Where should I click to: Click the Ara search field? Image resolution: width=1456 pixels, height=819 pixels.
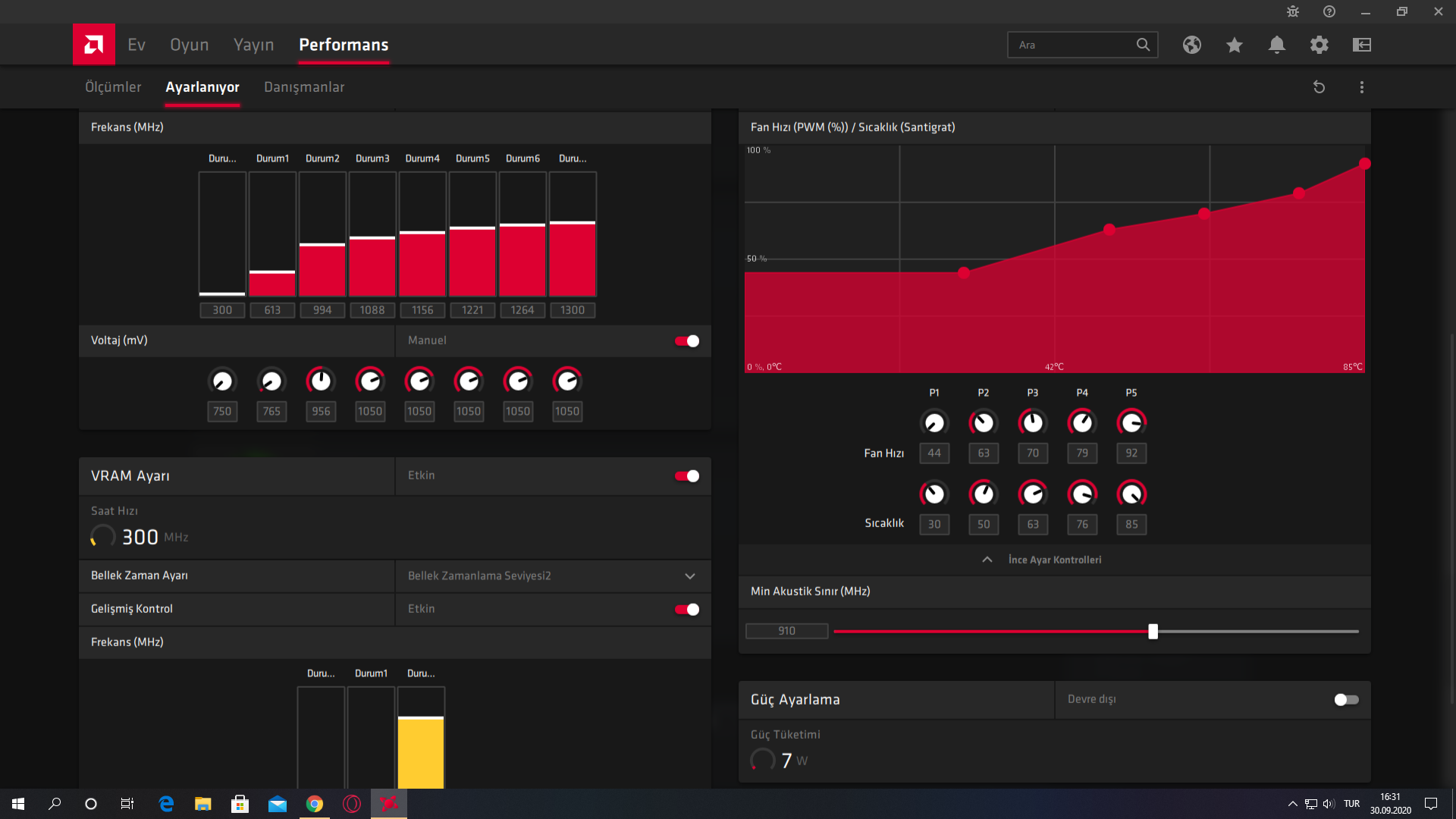click(1073, 45)
